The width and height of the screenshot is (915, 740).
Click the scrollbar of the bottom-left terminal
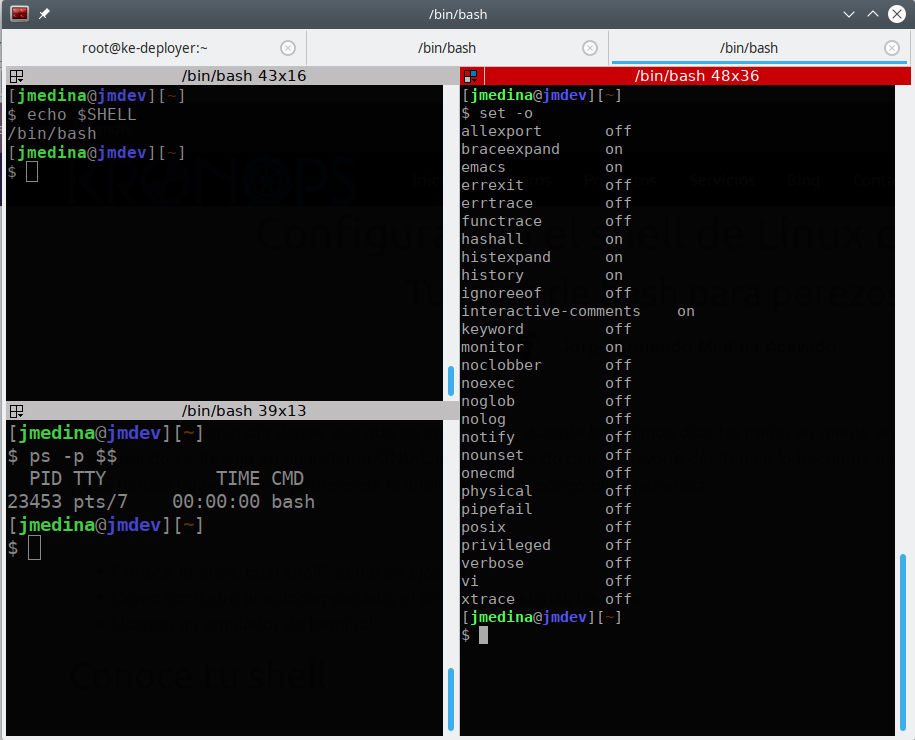pyautogui.click(x=451, y=700)
